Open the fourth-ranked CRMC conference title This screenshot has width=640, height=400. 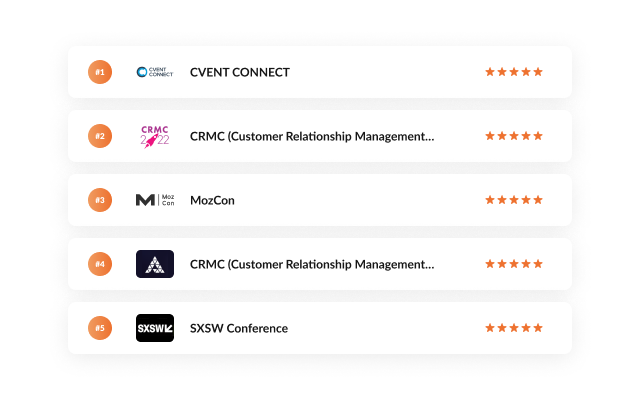pos(312,264)
